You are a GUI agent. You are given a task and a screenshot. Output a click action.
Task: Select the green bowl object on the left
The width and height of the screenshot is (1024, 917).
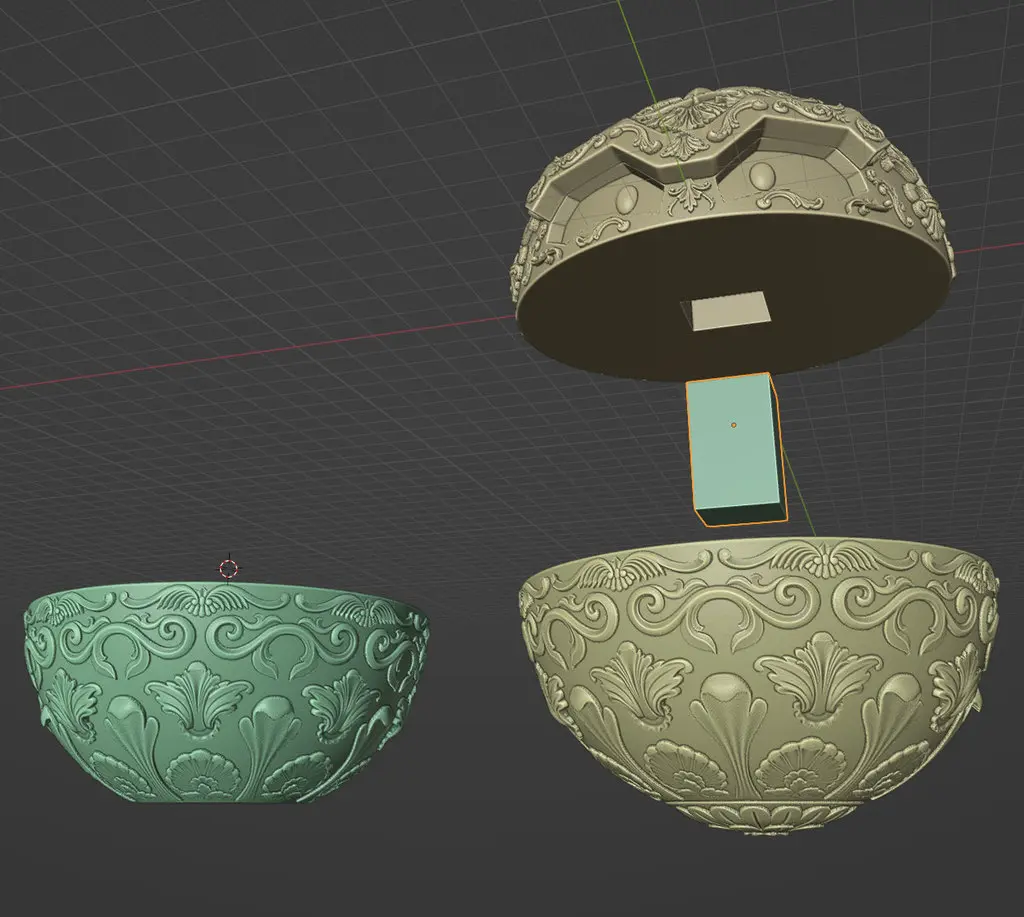tap(225, 692)
